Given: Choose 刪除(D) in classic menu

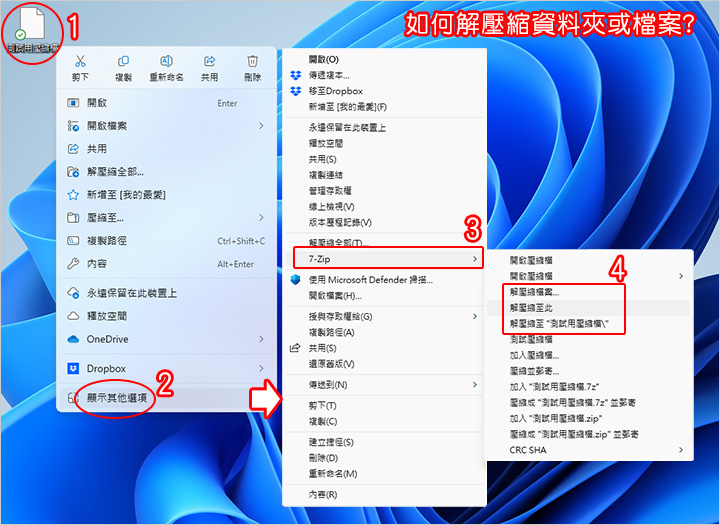Looking at the screenshot, I should (323, 457).
